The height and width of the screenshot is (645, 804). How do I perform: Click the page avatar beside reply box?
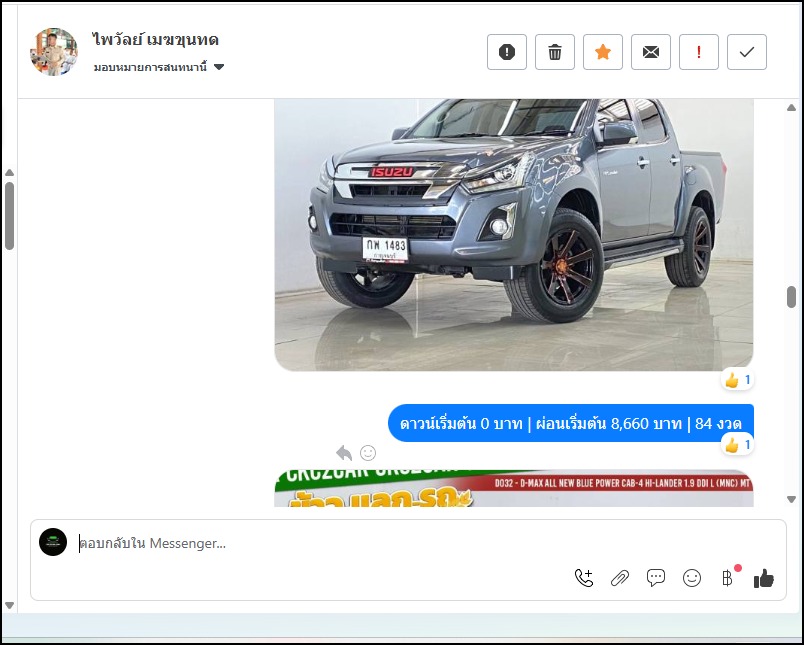53,542
